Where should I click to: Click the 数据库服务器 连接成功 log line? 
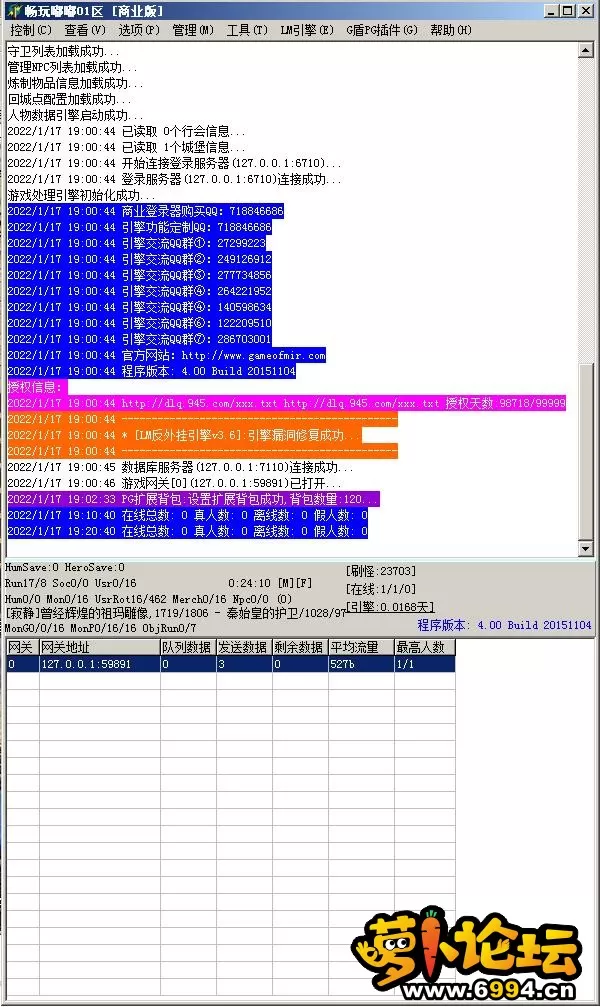click(x=180, y=467)
